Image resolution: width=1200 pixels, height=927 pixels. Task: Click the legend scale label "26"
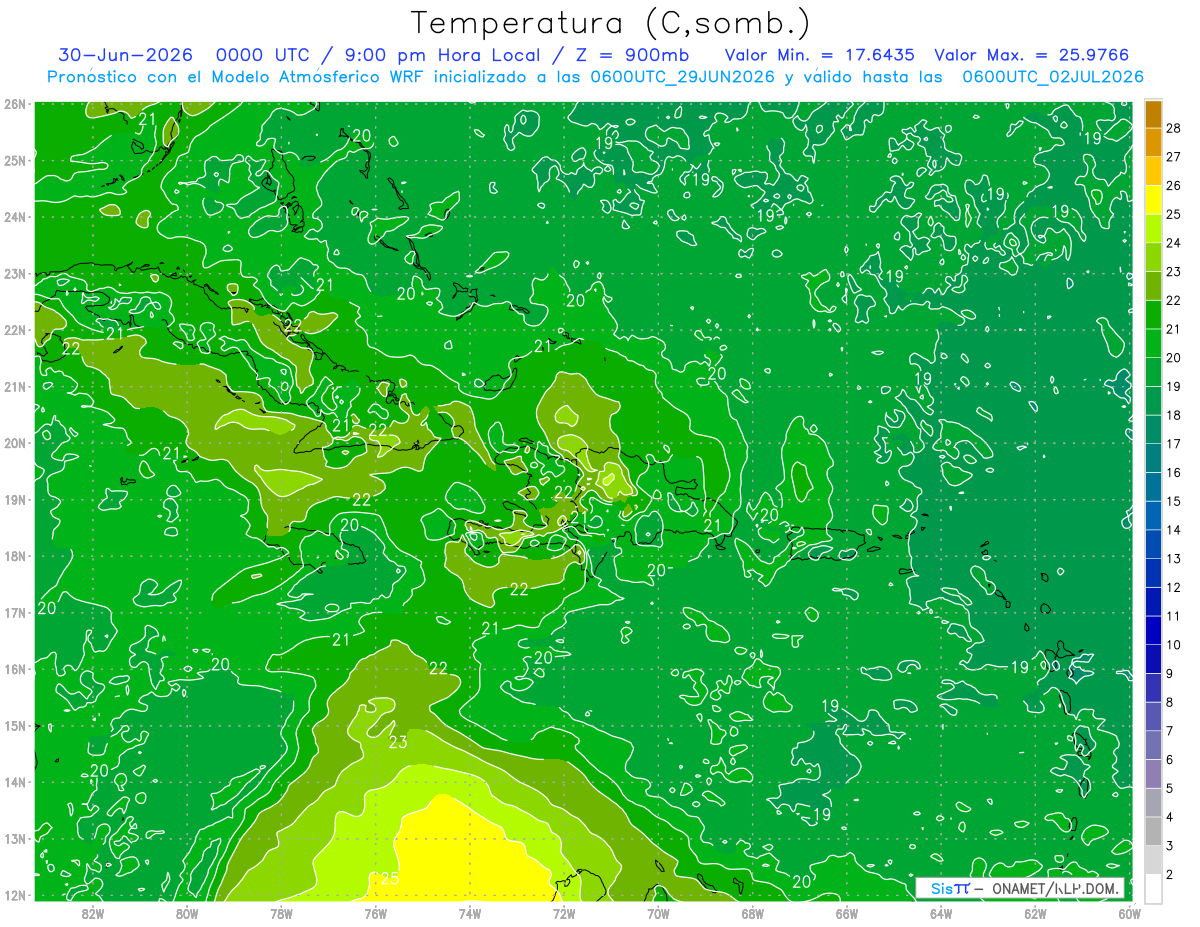click(x=1174, y=185)
